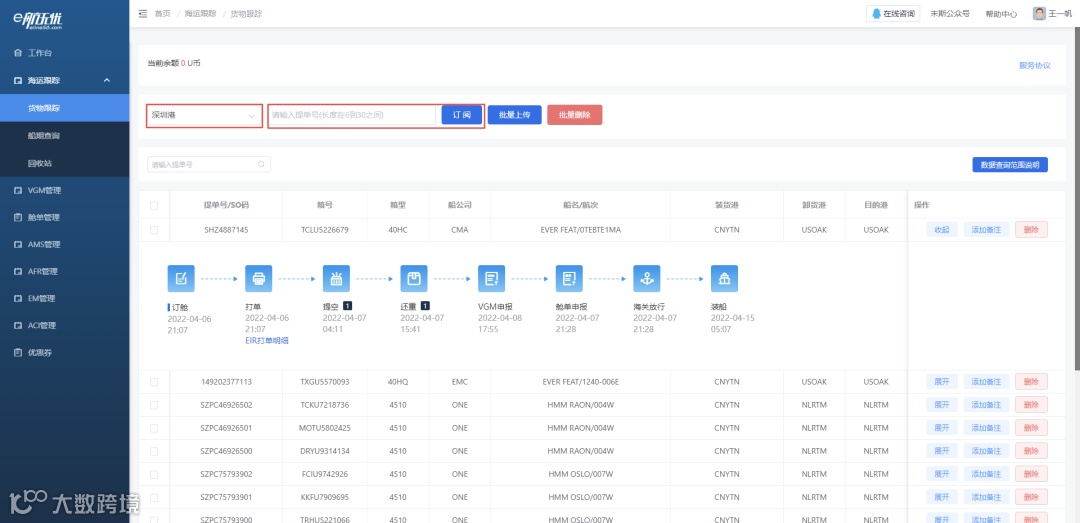Click vessel name EVER FEAT/0TEBTE1MA

(581, 229)
